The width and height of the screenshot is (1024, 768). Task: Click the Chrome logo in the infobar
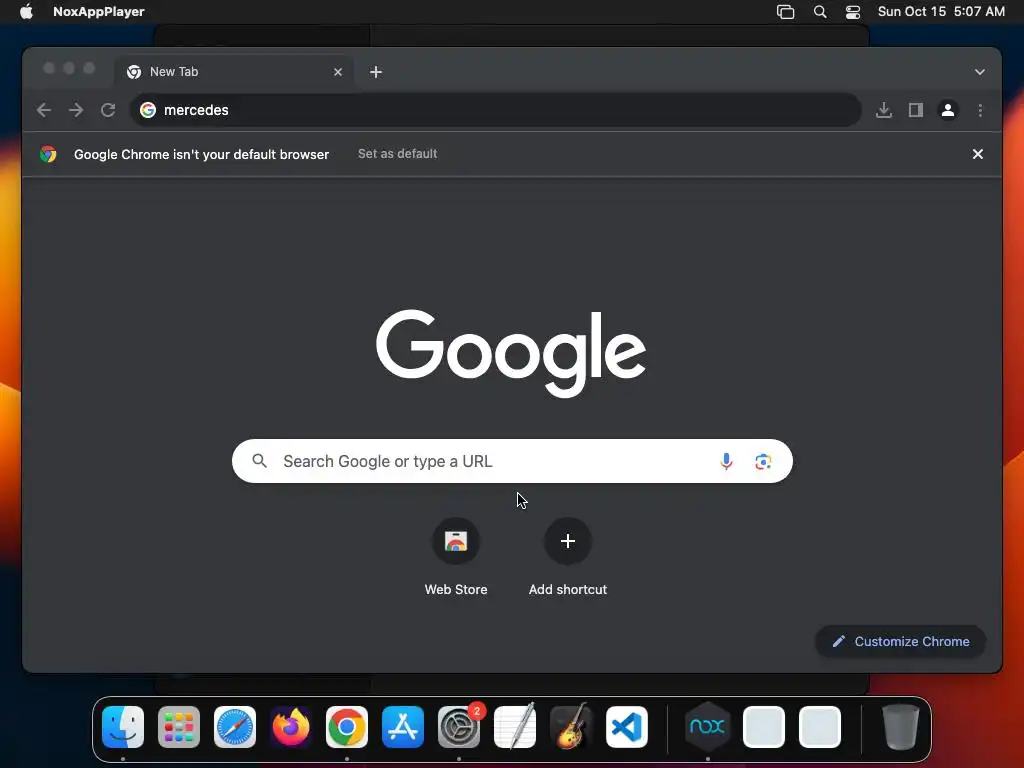pyautogui.click(x=48, y=154)
